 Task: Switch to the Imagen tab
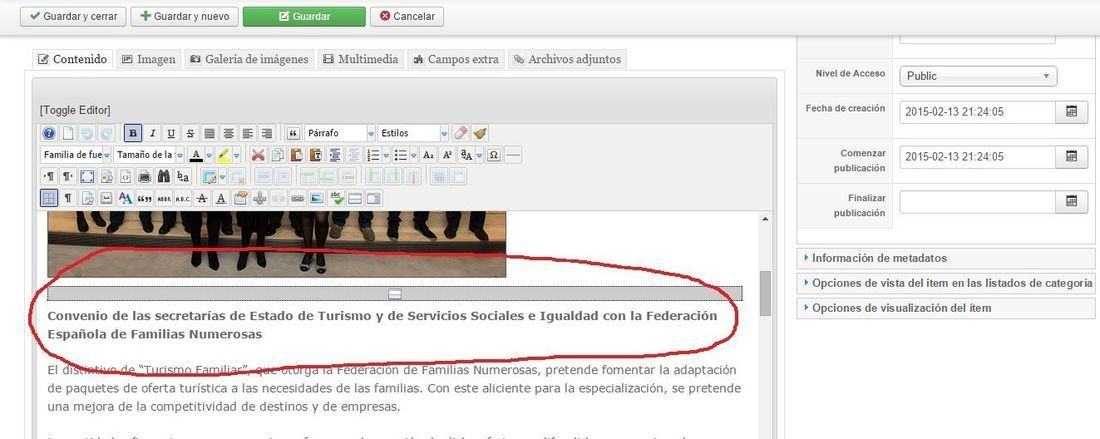149,60
